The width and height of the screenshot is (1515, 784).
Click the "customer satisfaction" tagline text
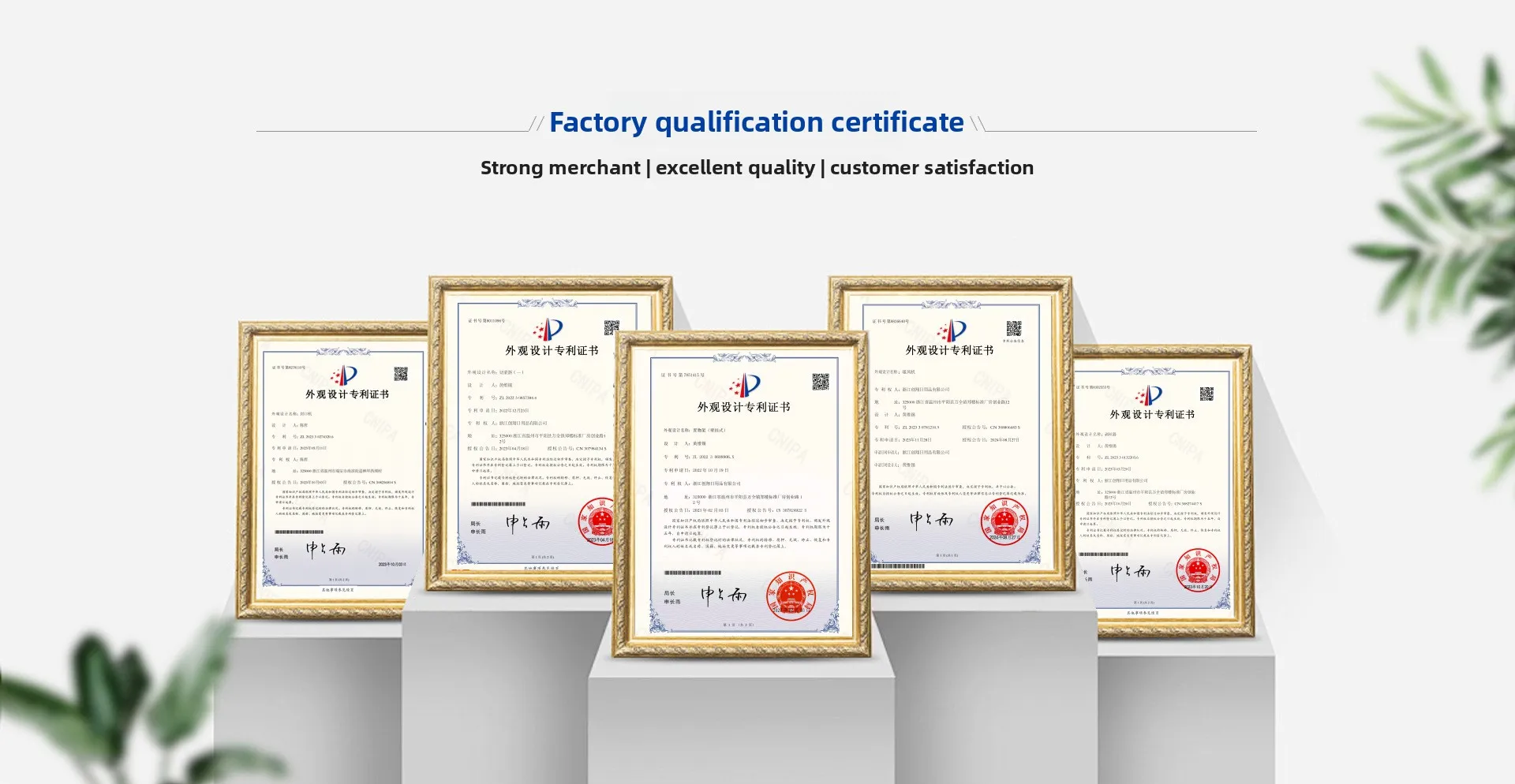[932, 168]
